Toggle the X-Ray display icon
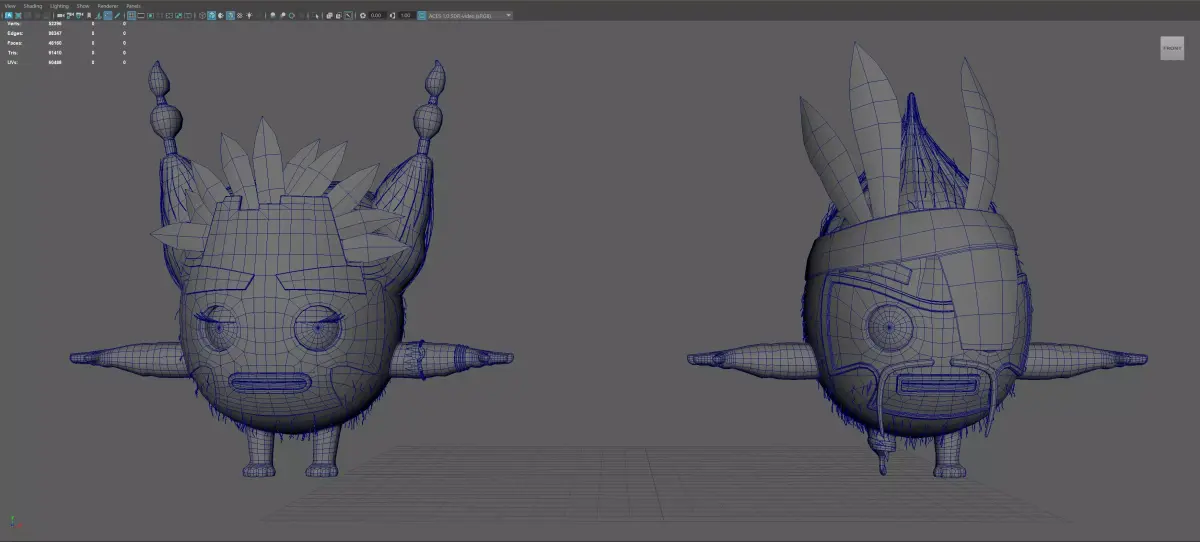 pos(329,16)
